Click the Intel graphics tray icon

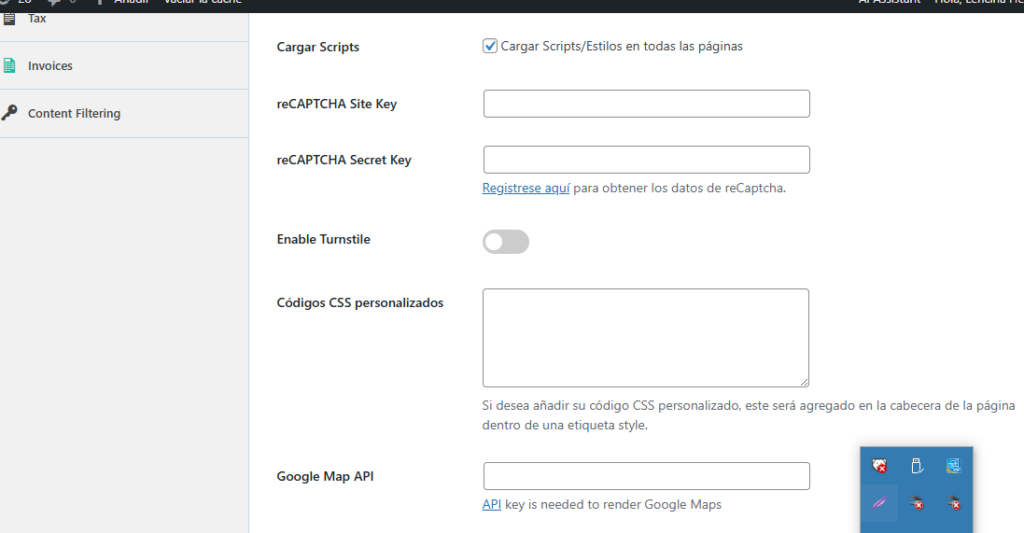coord(953,466)
